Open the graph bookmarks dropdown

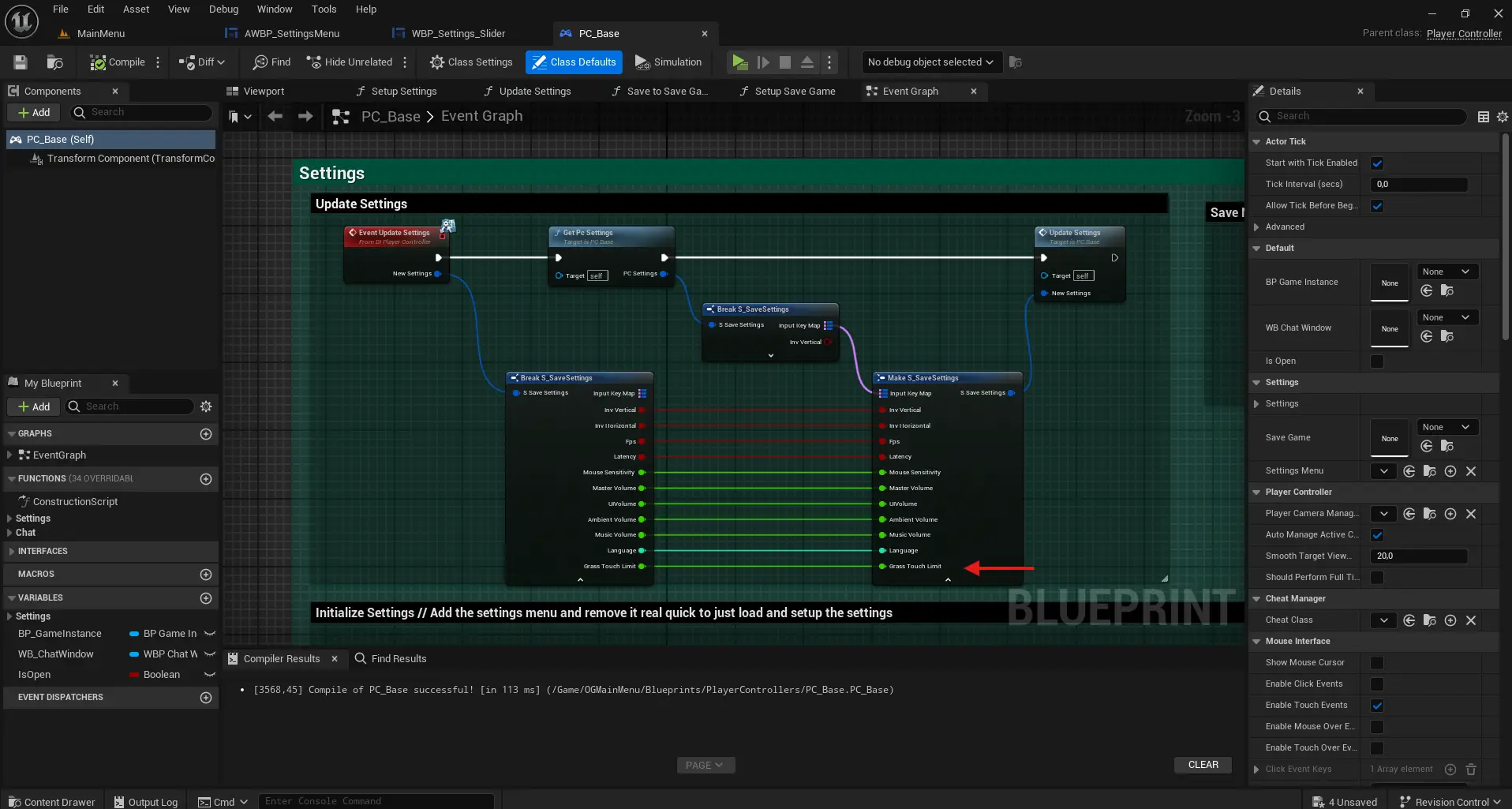pos(240,117)
